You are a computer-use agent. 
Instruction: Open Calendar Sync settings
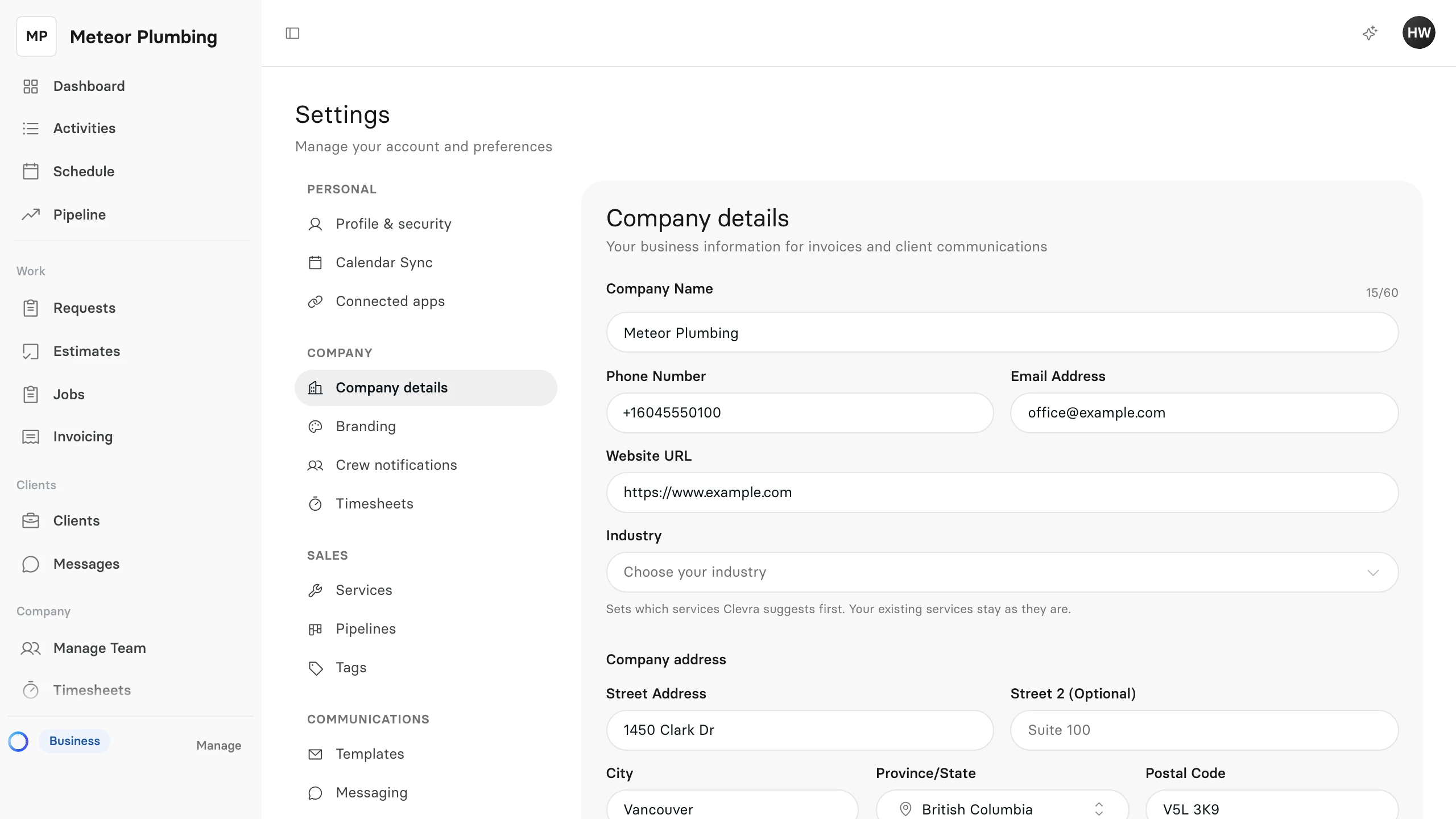coord(426,263)
